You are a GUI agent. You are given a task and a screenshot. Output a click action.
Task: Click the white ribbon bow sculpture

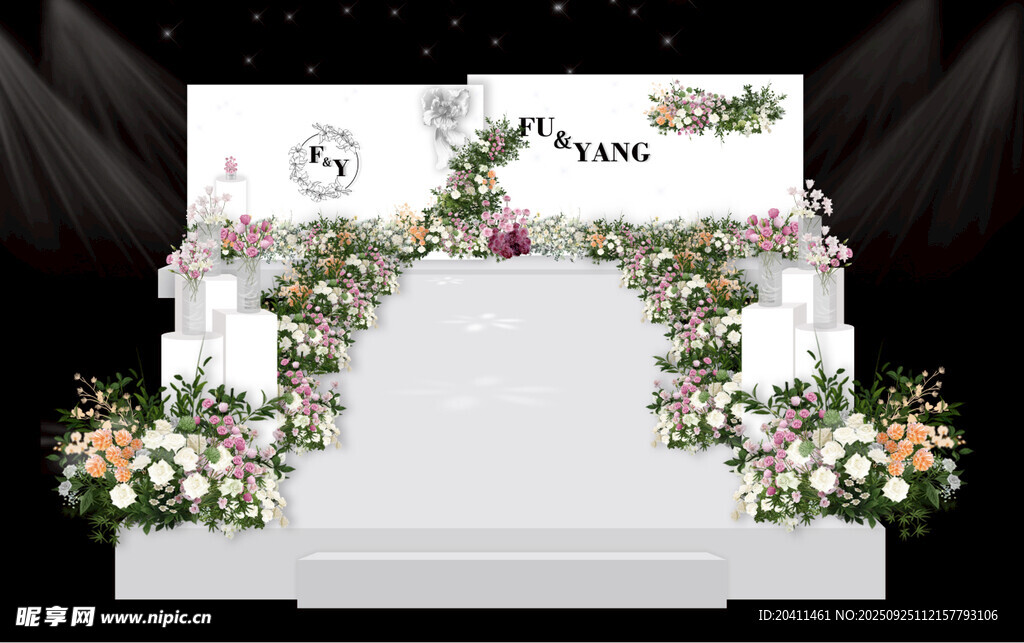tap(444, 120)
